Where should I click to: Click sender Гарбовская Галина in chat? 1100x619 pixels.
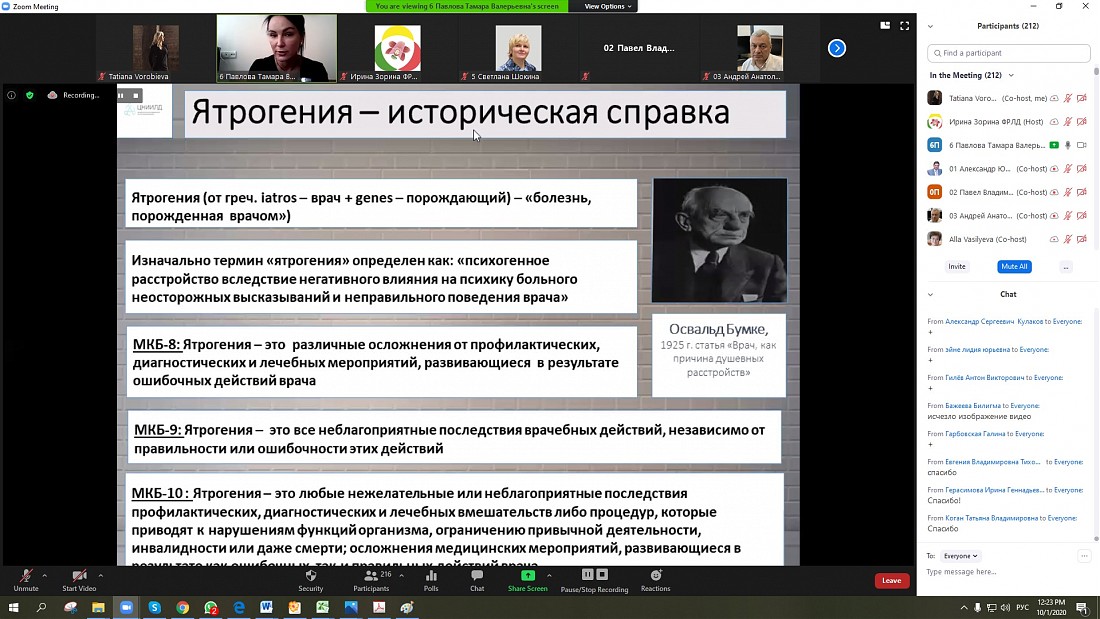pyautogui.click(x=975, y=434)
